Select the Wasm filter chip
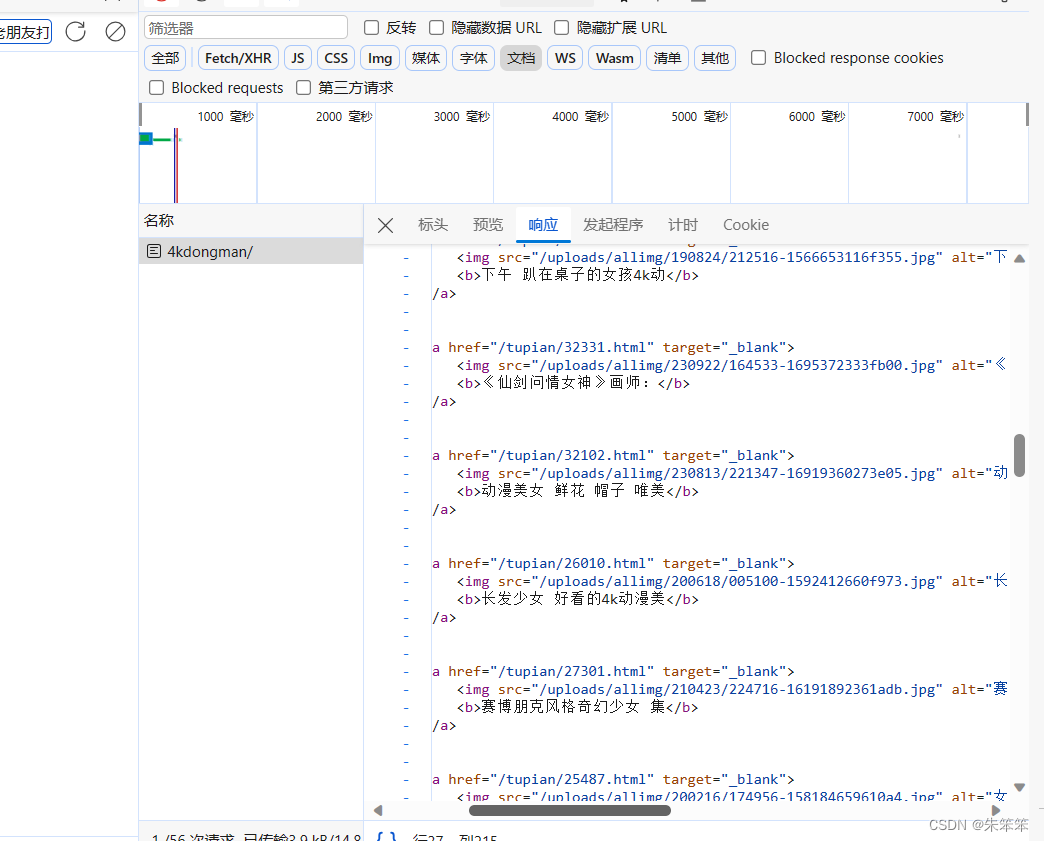The height and width of the screenshot is (841, 1044). 613,57
